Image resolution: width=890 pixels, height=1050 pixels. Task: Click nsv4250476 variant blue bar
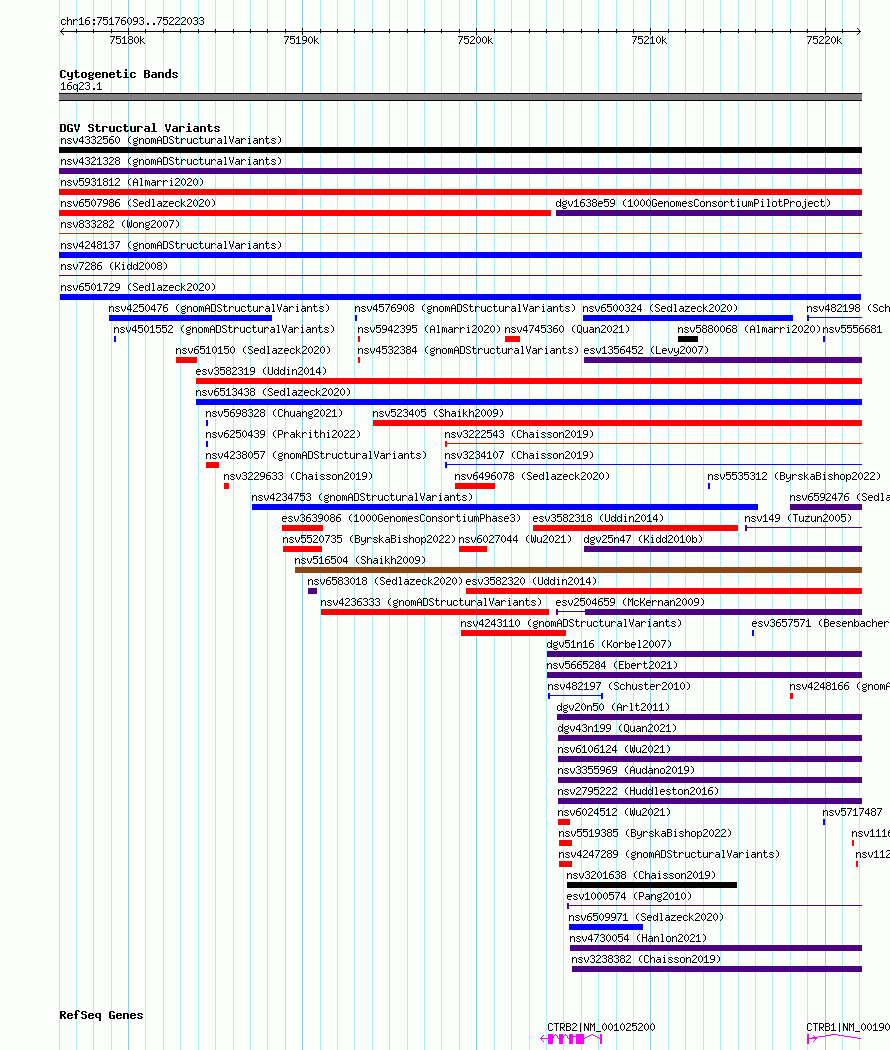[190, 318]
